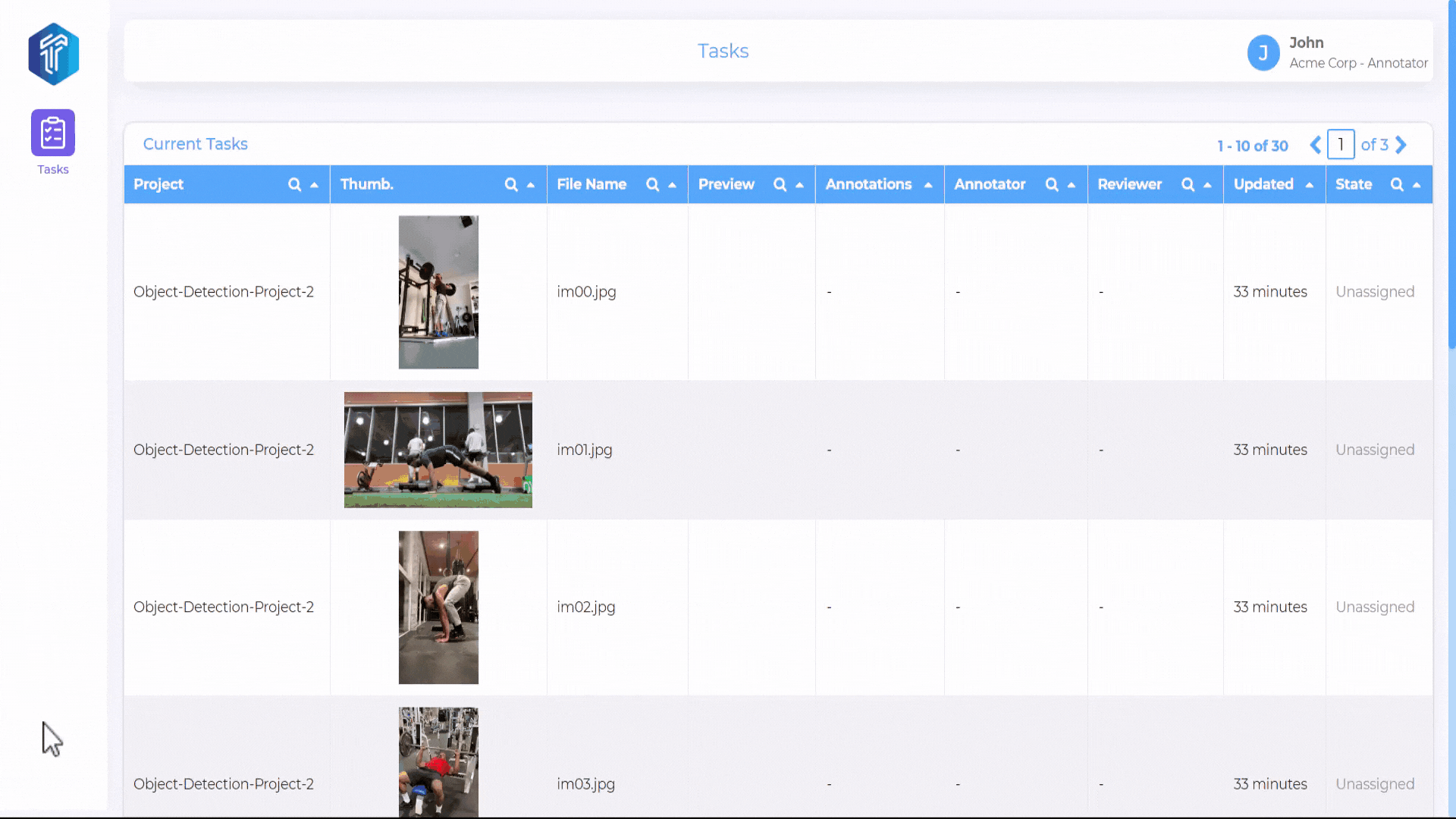Click Object-Detection-Project-2 in im01.jpg row
1456x819 pixels.
pos(224,450)
